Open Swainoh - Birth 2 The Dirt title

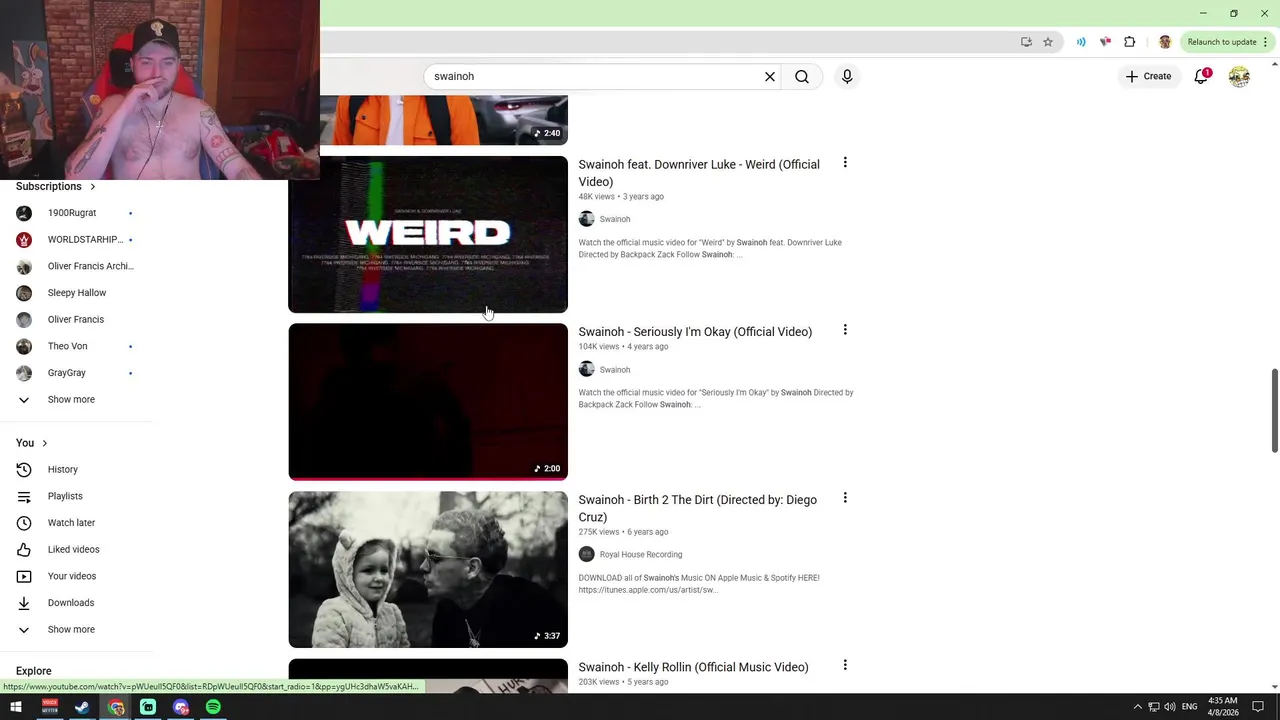(x=697, y=508)
